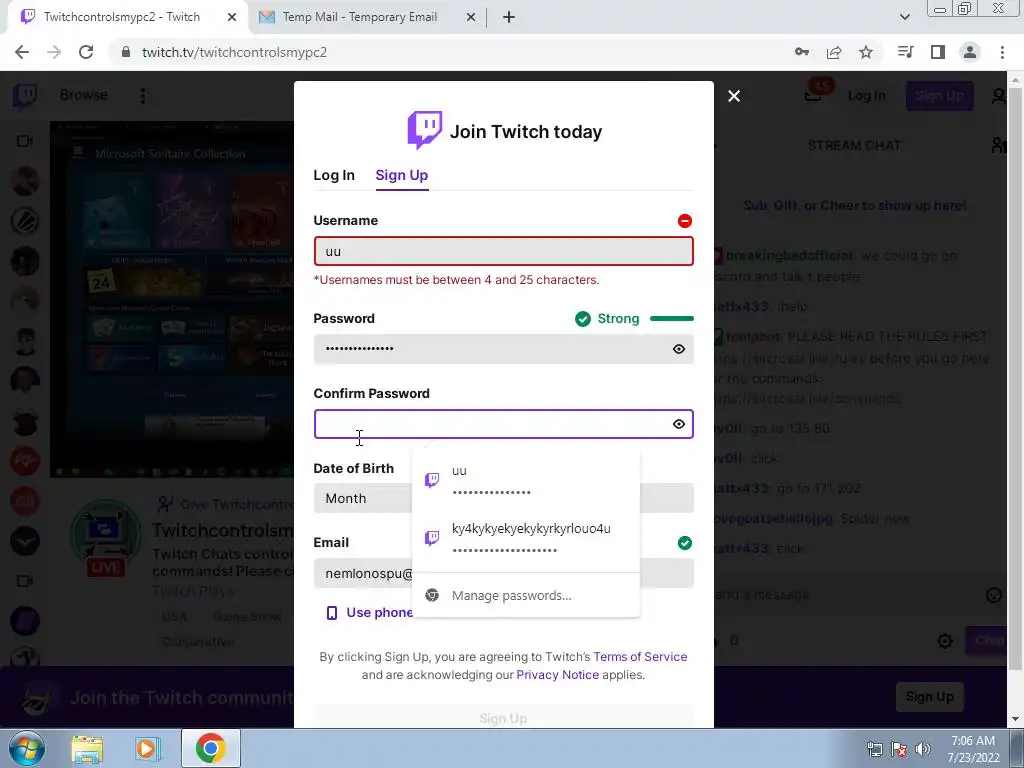Click the red username error icon
Viewport: 1024px width, 768px height.
tap(684, 221)
